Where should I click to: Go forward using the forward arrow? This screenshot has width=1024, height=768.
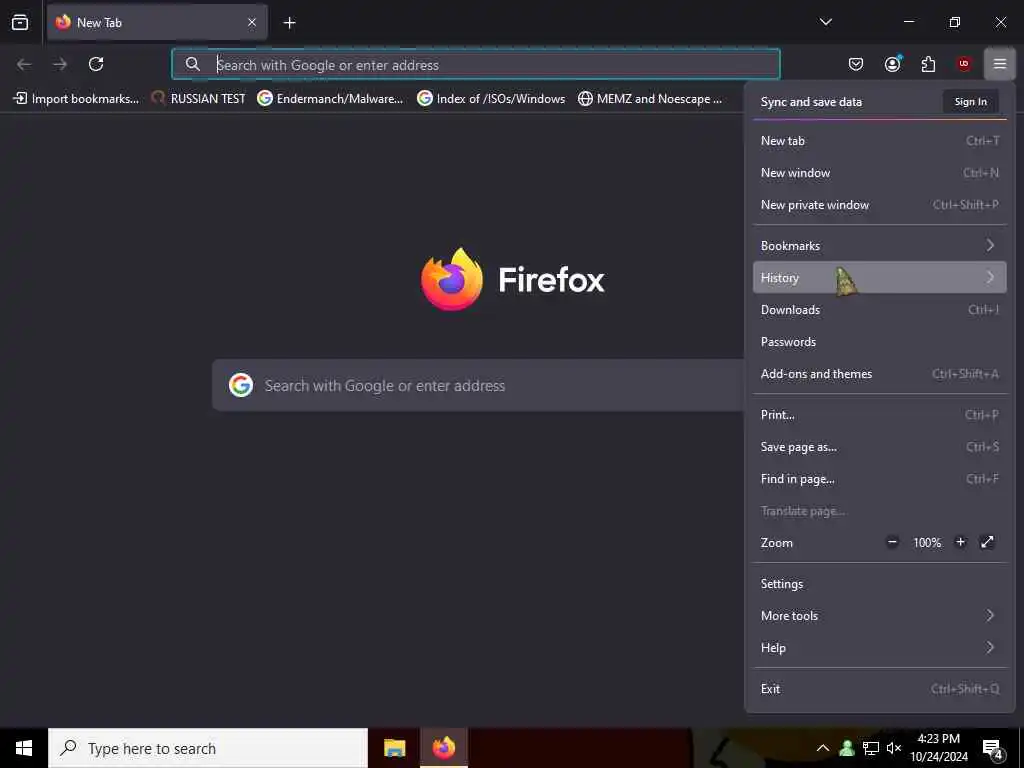click(60, 64)
